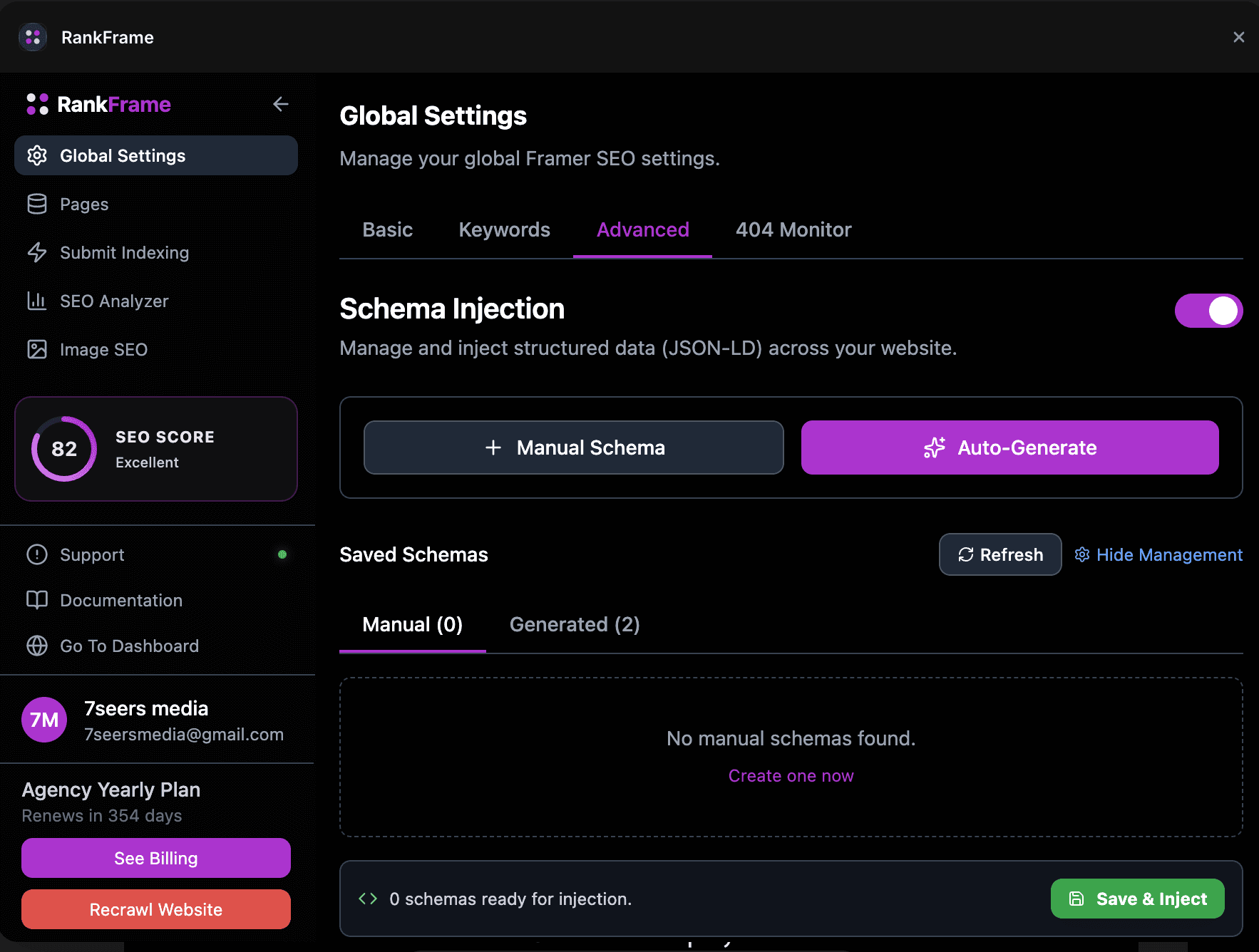Click the SEO SCORE Excellent card

click(156, 449)
